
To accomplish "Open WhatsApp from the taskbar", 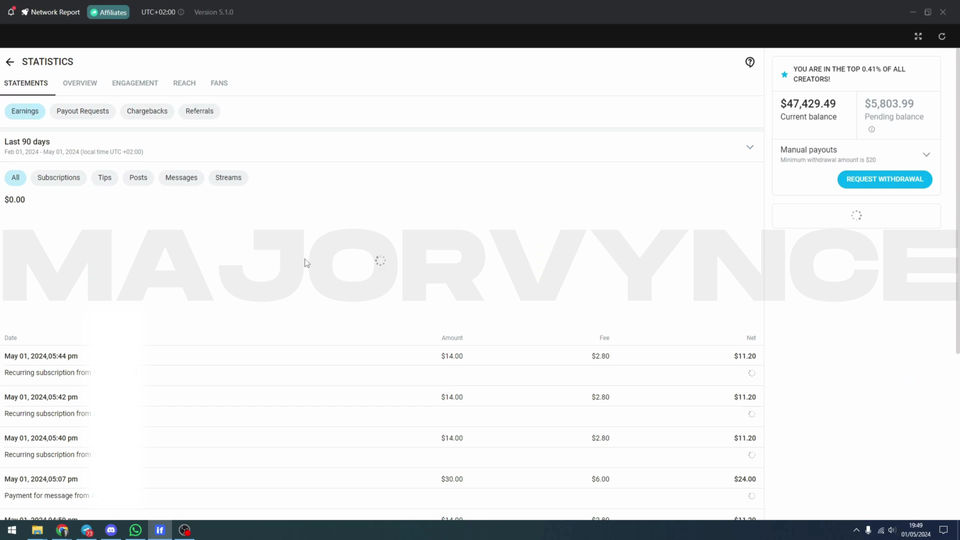I will coord(135,530).
